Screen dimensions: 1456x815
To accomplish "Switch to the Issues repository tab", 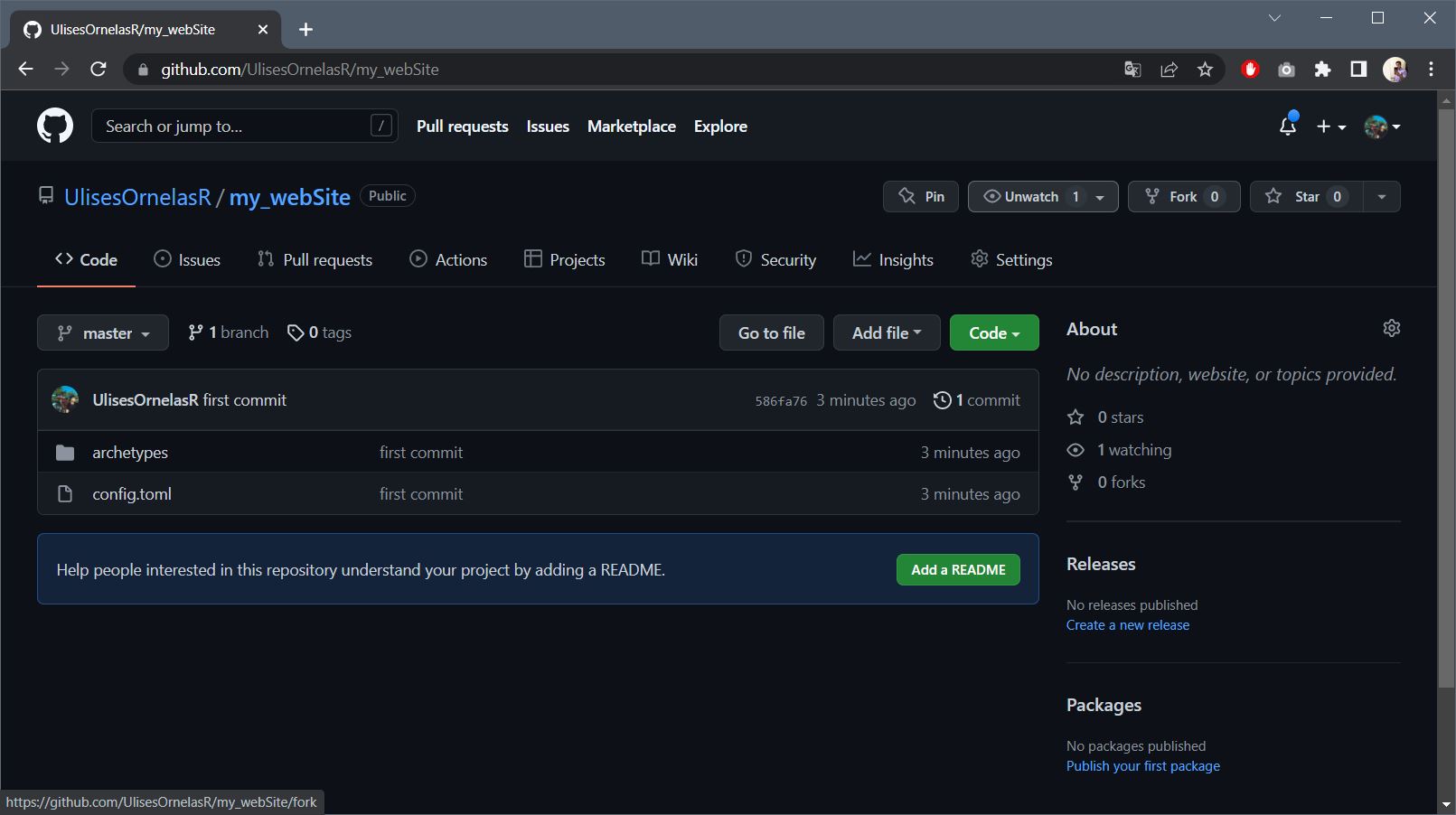I will (x=187, y=259).
